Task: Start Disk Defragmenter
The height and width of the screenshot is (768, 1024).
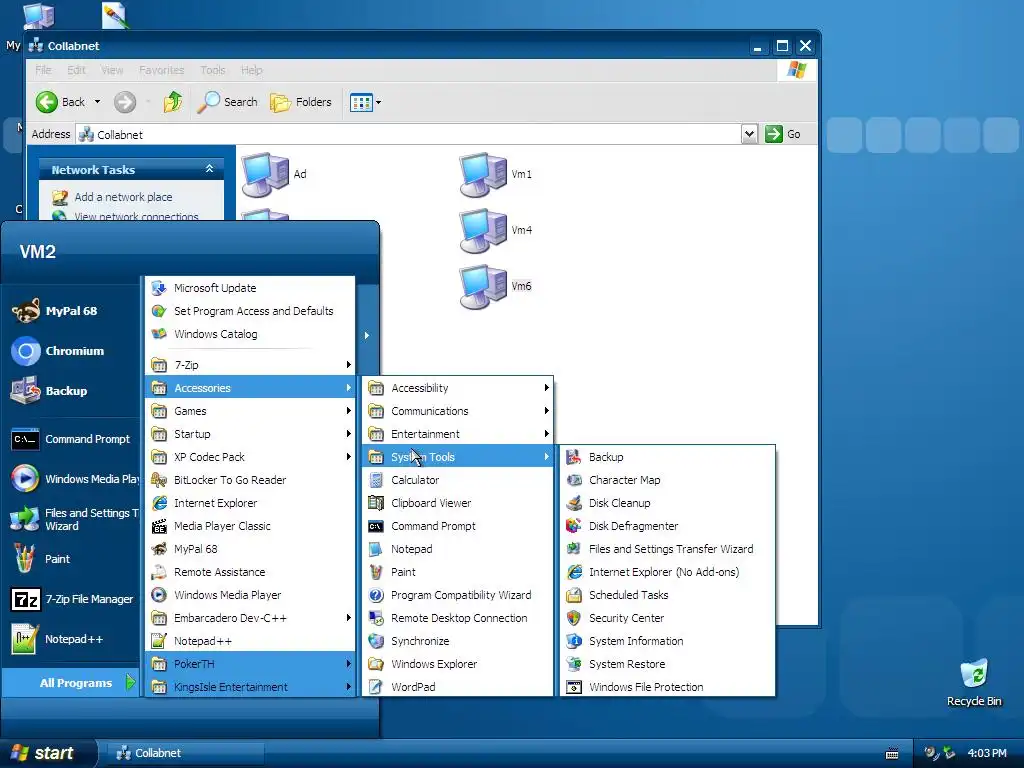Action: point(667,526)
